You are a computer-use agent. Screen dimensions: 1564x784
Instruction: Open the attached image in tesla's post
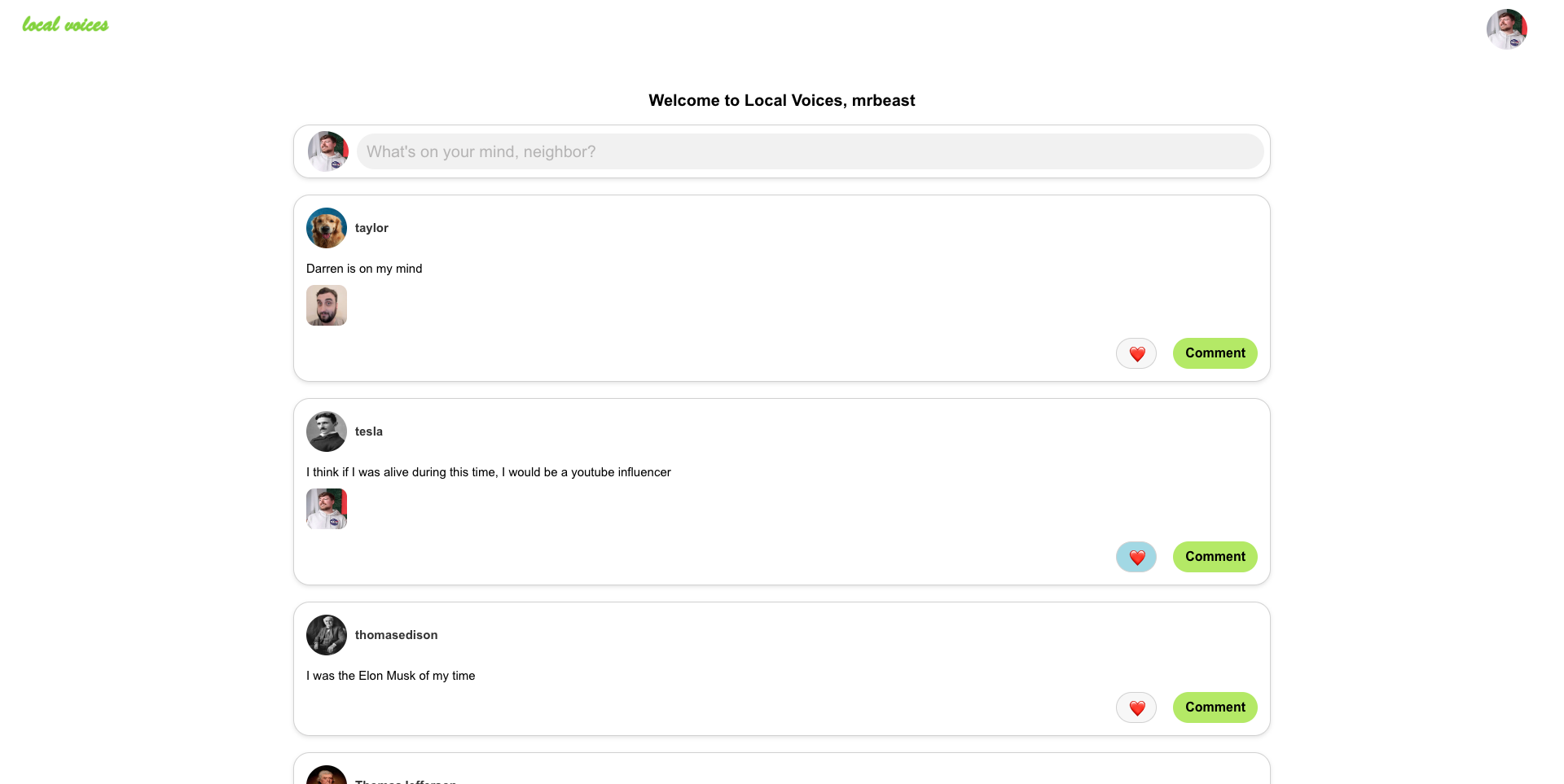(327, 509)
